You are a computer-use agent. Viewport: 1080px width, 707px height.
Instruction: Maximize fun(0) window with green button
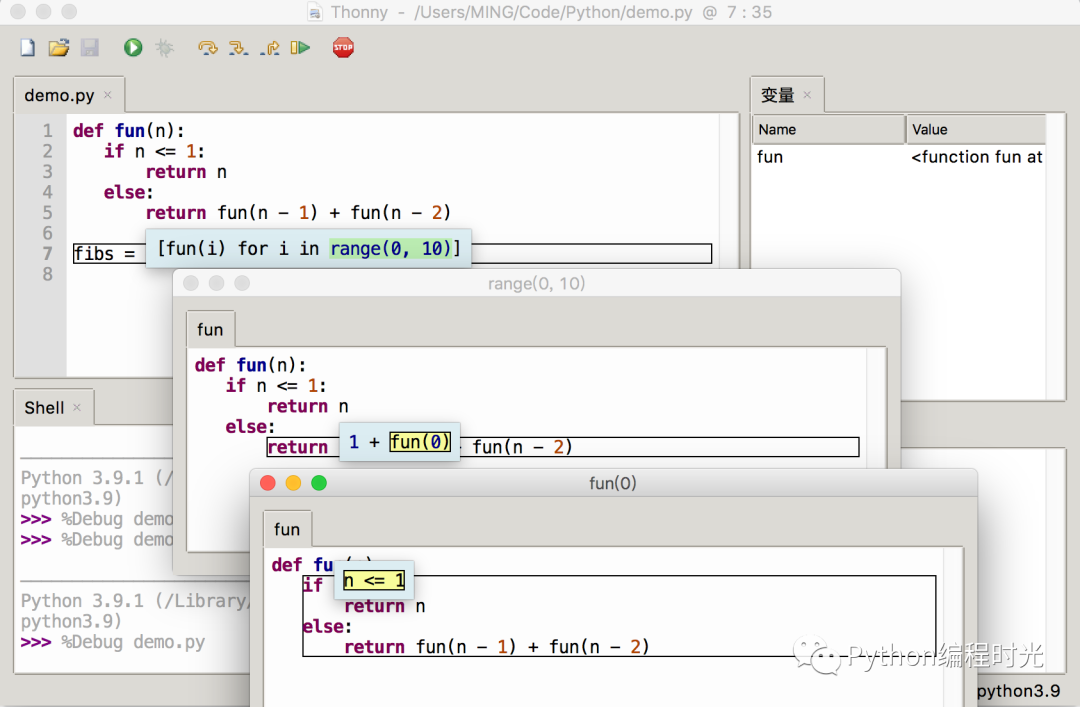[x=319, y=483]
